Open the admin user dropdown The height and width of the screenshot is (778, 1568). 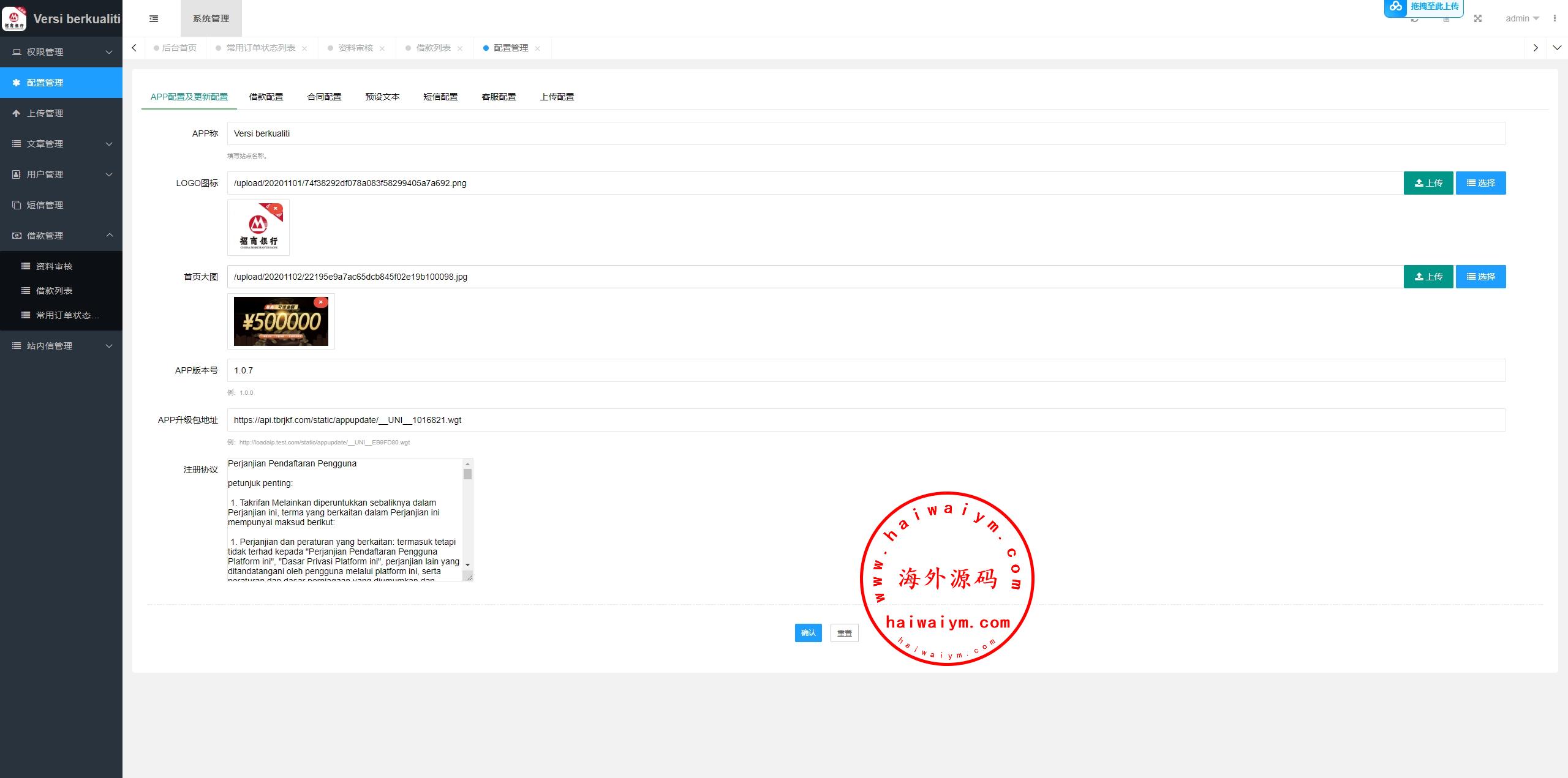click(1521, 18)
